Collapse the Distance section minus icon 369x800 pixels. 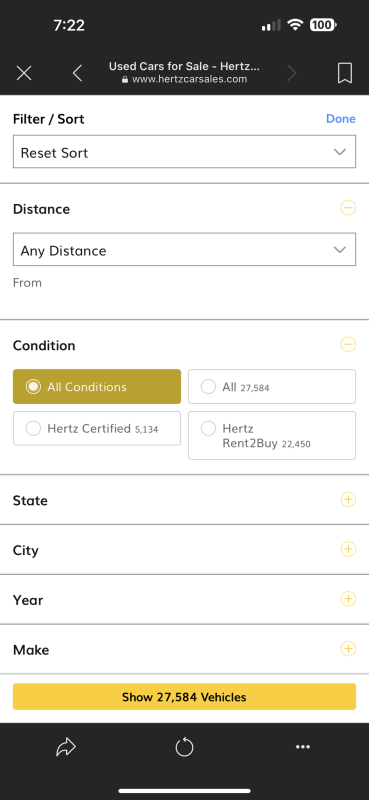pyautogui.click(x=348, y=208)
